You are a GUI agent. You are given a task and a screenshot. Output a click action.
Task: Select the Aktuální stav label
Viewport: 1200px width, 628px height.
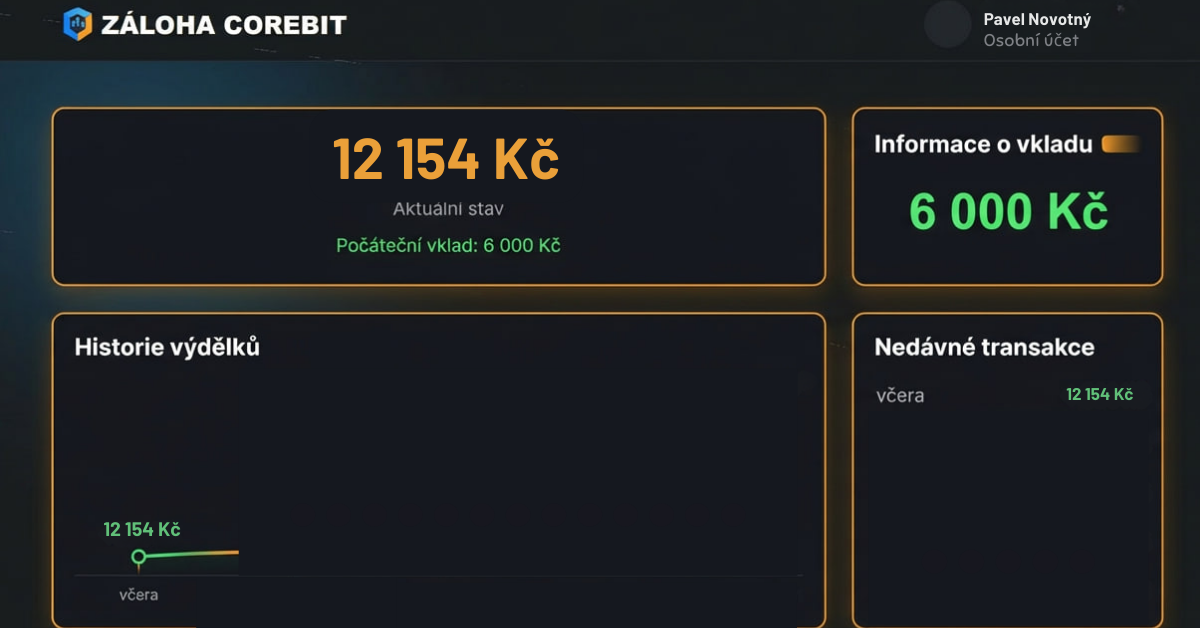tap(448, 209)
